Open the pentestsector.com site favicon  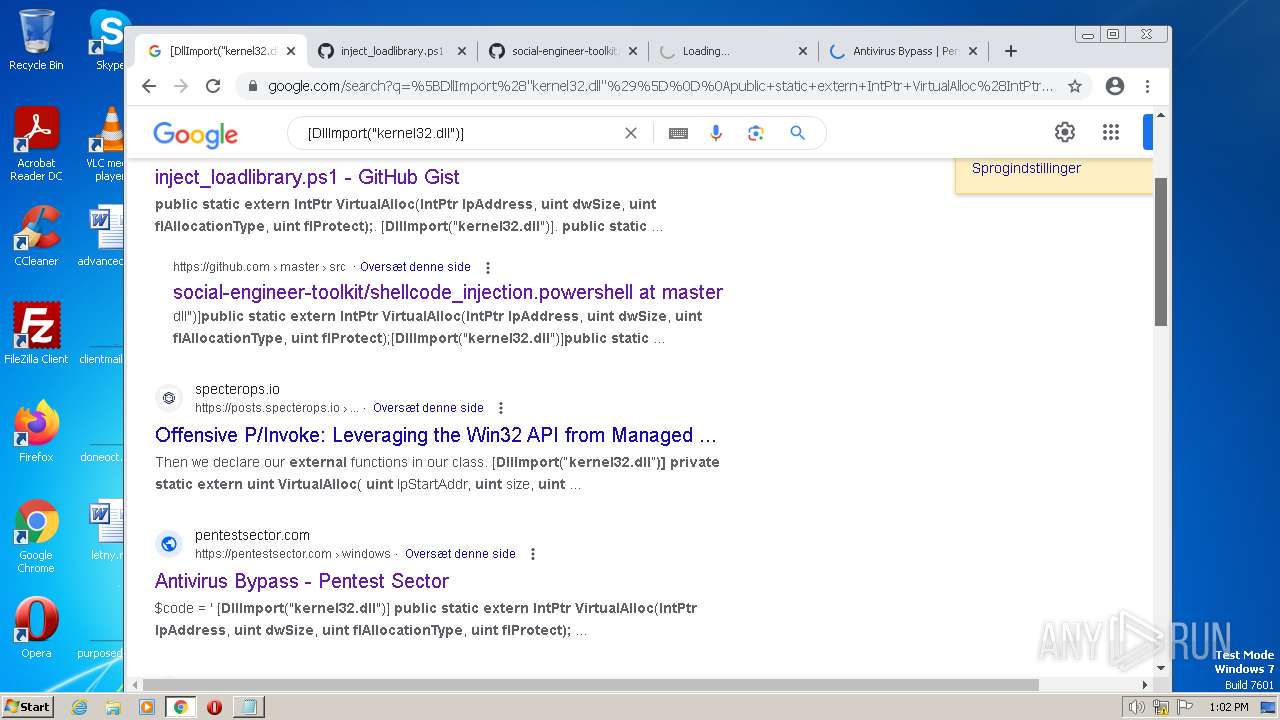pos(169,544)
